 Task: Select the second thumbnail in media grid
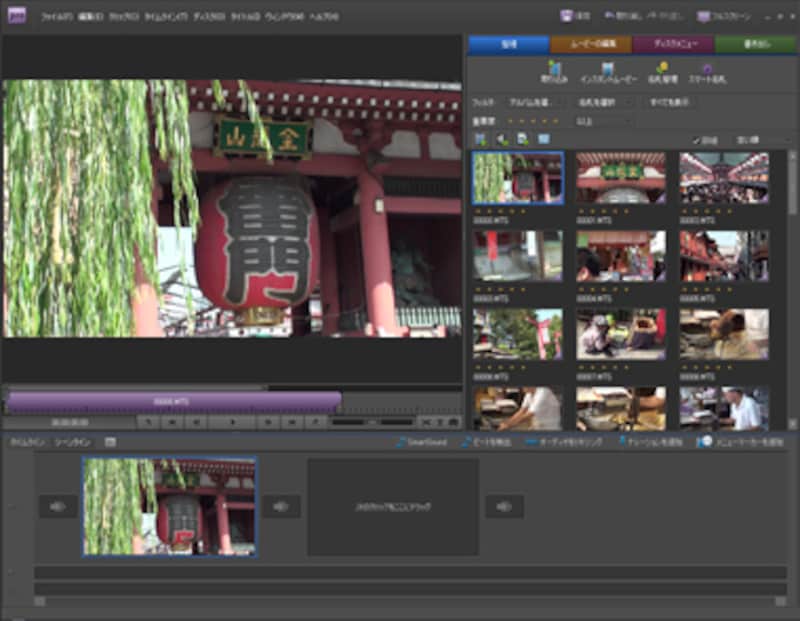(621, 177)
